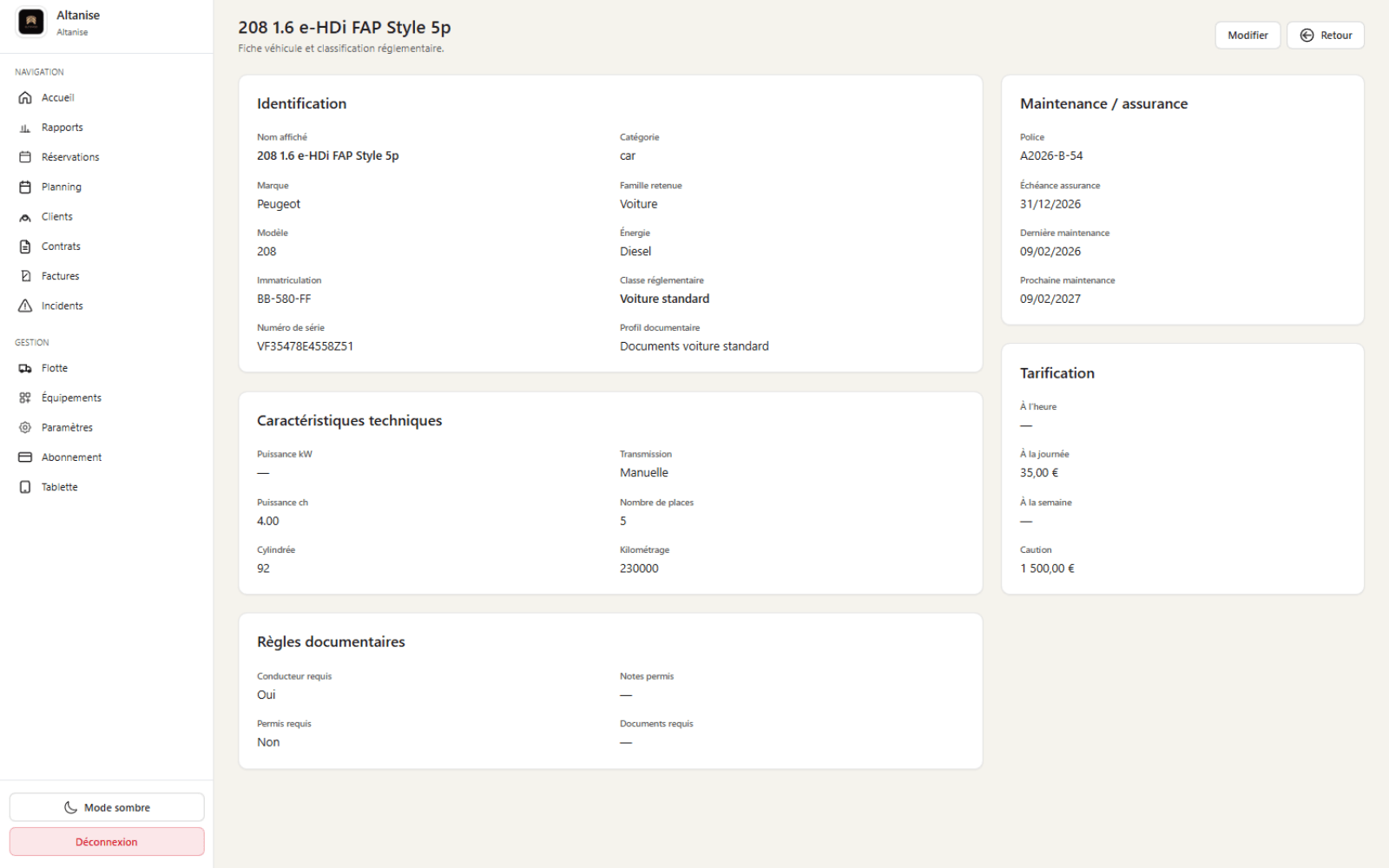Select the Clients icon in sidebar
Image resolution: width=1389 pixels, height=868 pixels.
[x=25, y=217]
